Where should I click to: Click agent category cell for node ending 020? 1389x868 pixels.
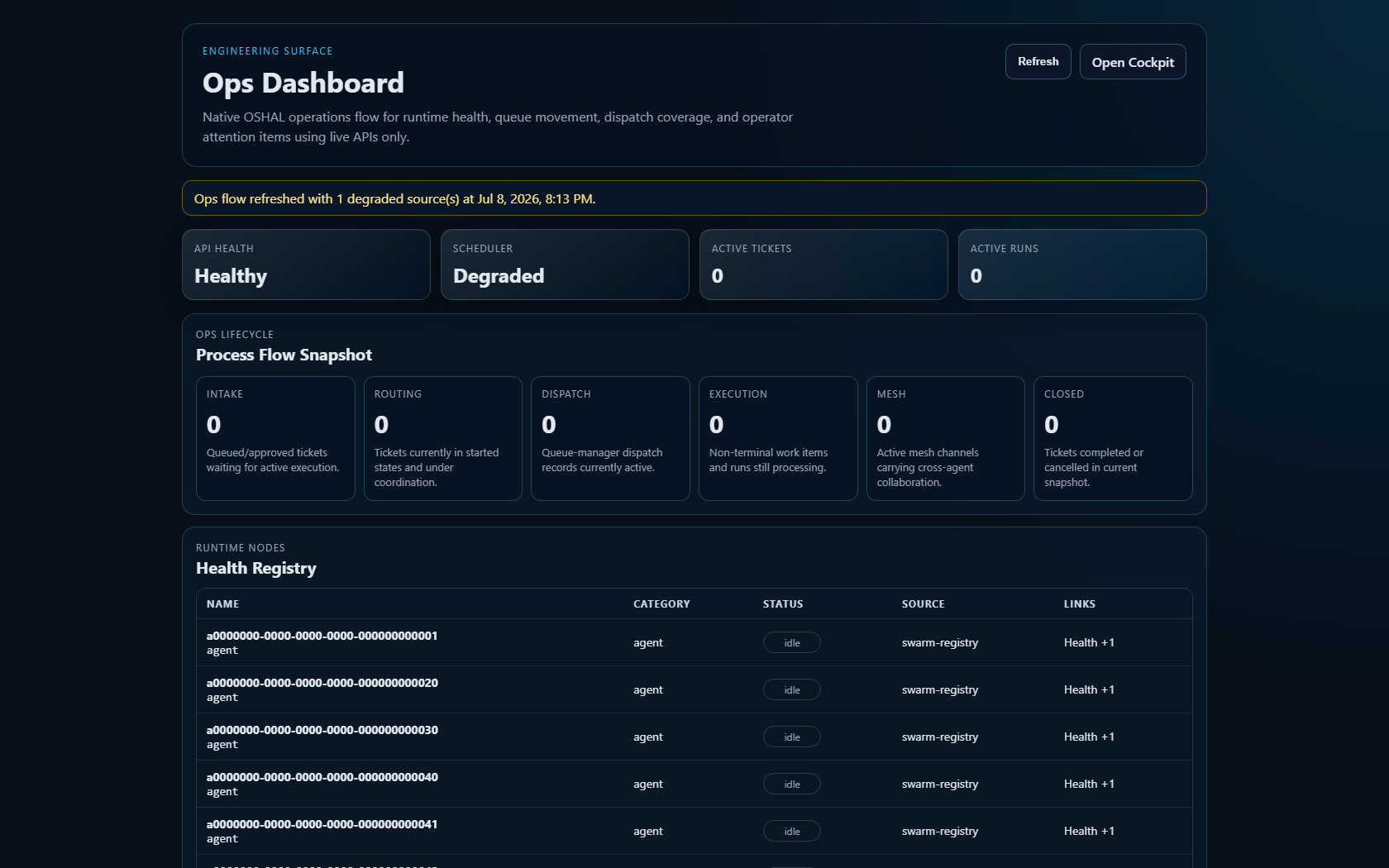[648, 689]
